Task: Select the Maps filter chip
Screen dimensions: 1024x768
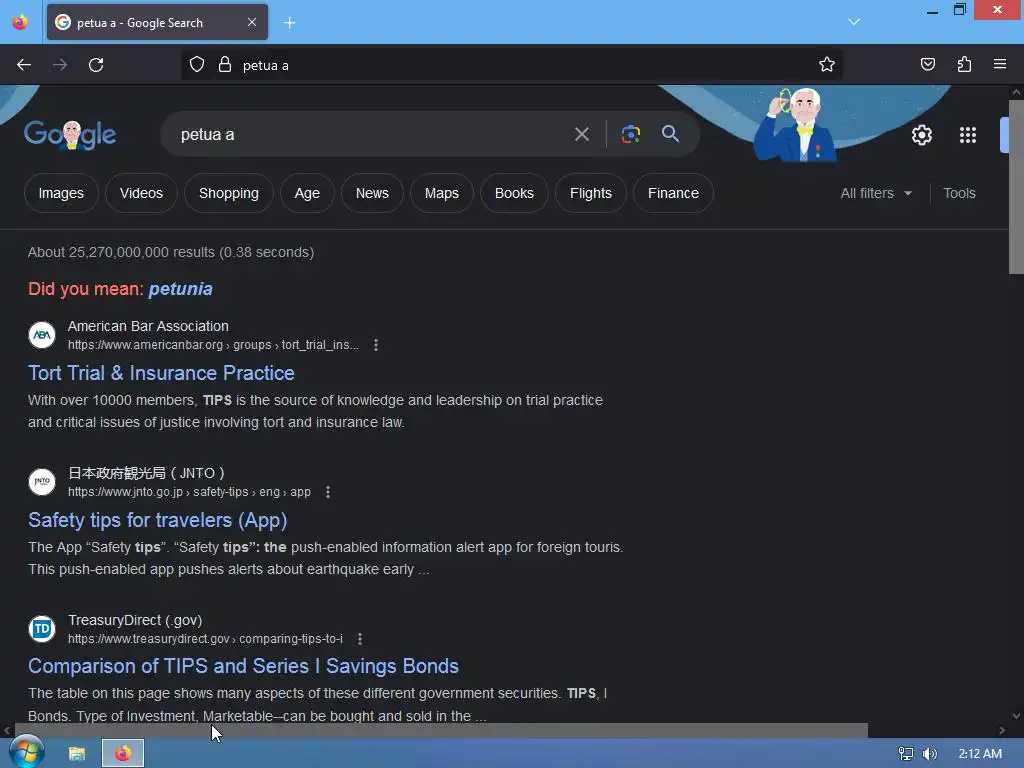Action: coord(441,193)
